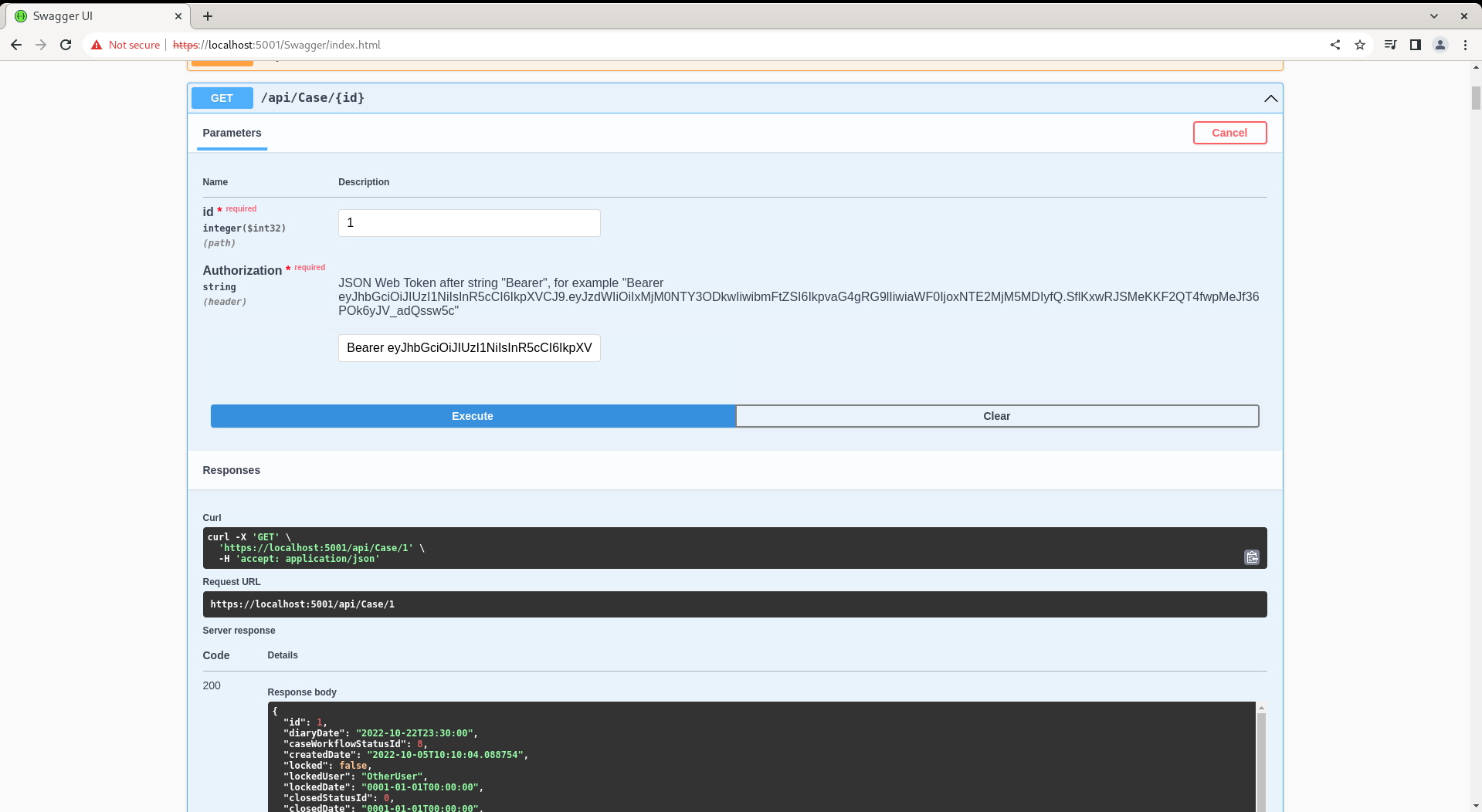Select the Swagger UI tab

(97, 15)
